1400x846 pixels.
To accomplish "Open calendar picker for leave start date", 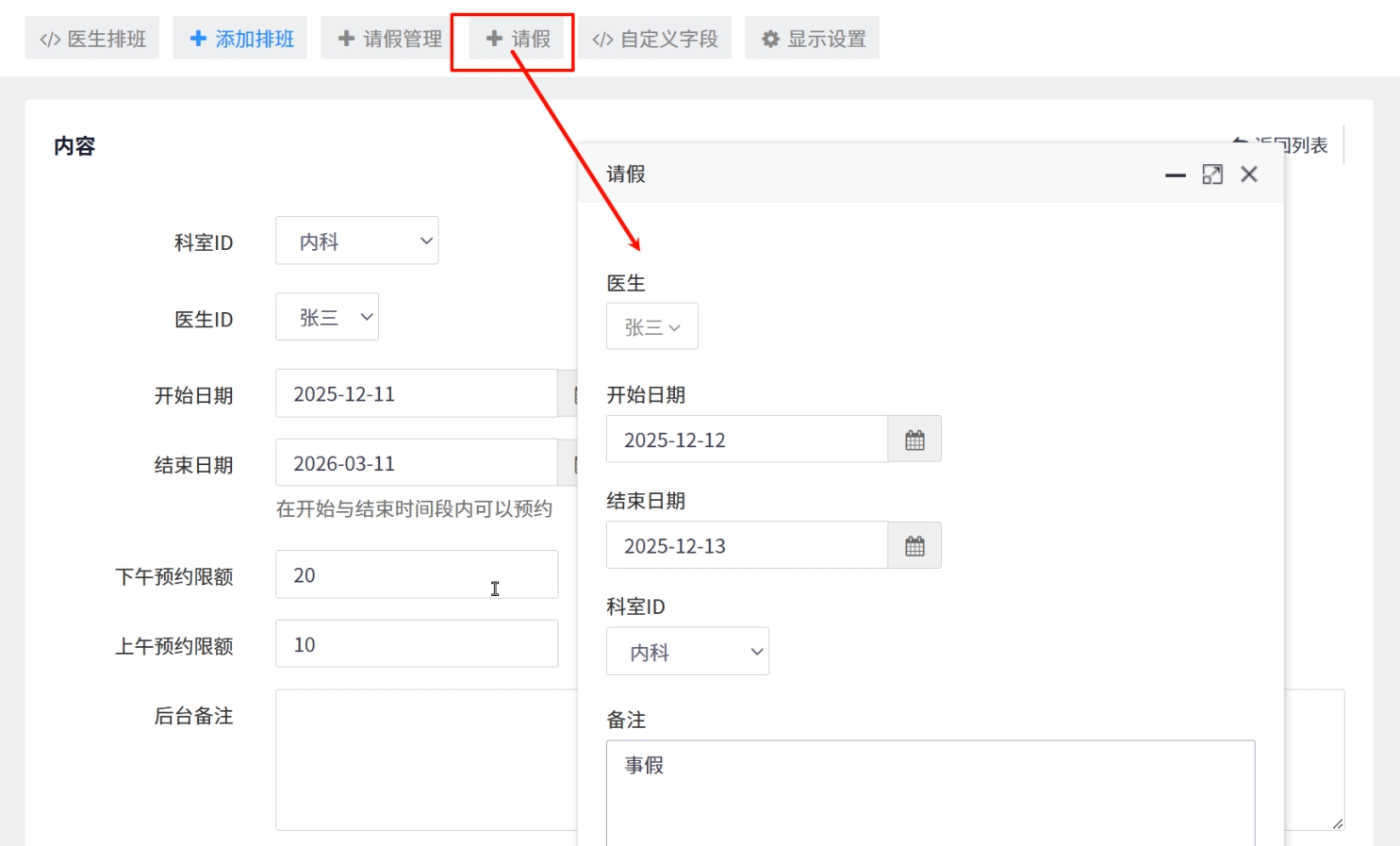I will point(914,440).
